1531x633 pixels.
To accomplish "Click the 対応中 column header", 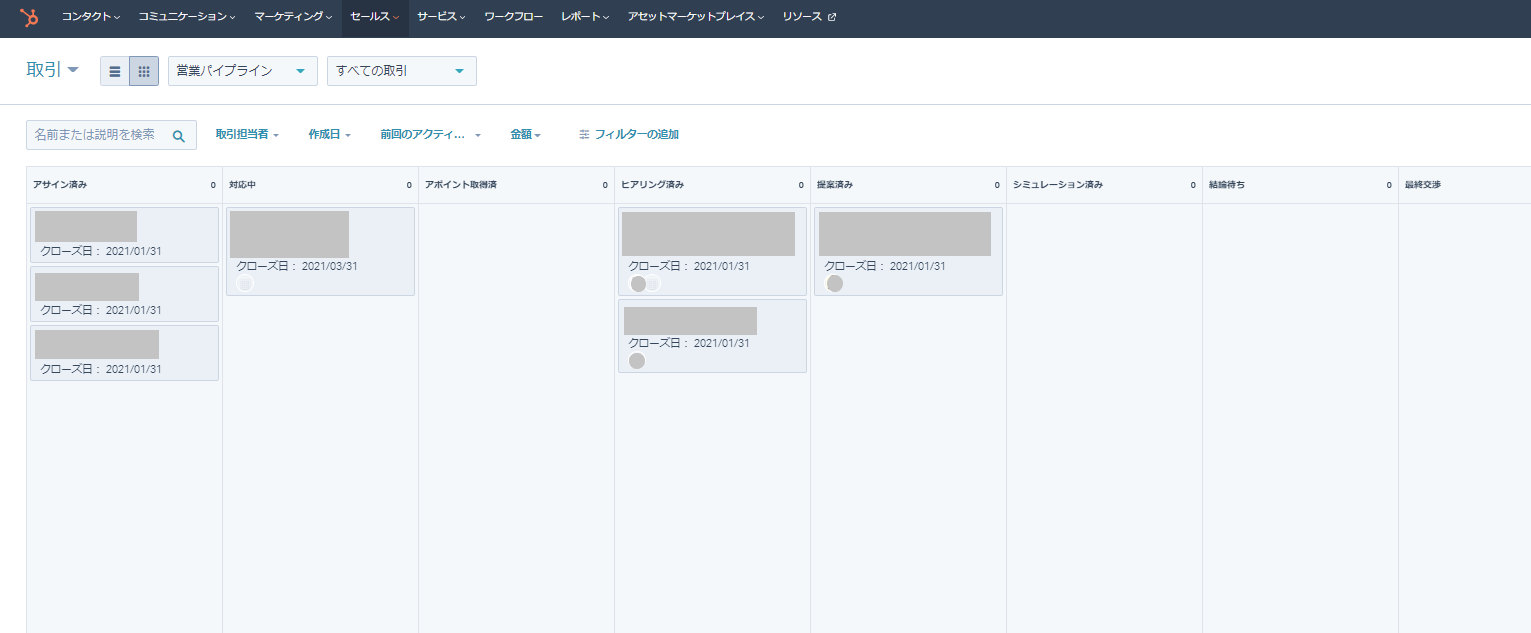I will pyautogui.click(x=320, y=185).
